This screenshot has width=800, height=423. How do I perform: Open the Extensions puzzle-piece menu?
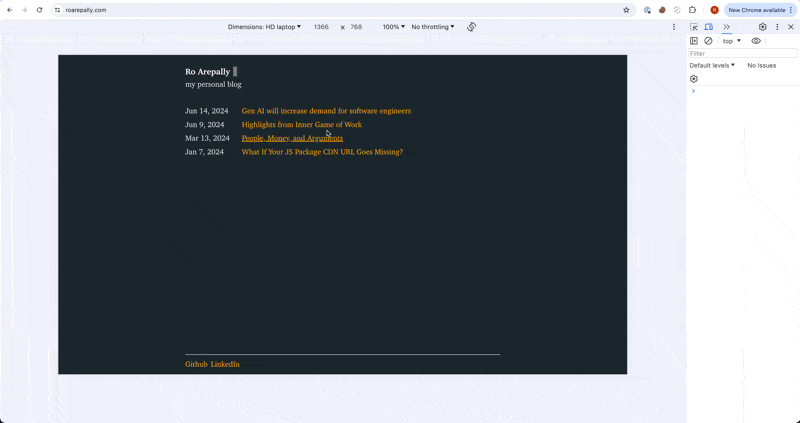click(692, 10)
